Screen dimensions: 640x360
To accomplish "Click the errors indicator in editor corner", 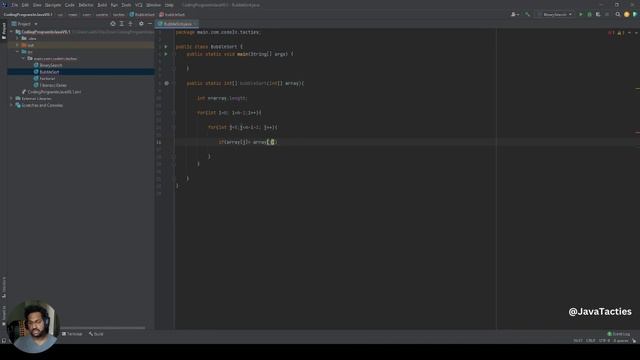I will [611, 33].
